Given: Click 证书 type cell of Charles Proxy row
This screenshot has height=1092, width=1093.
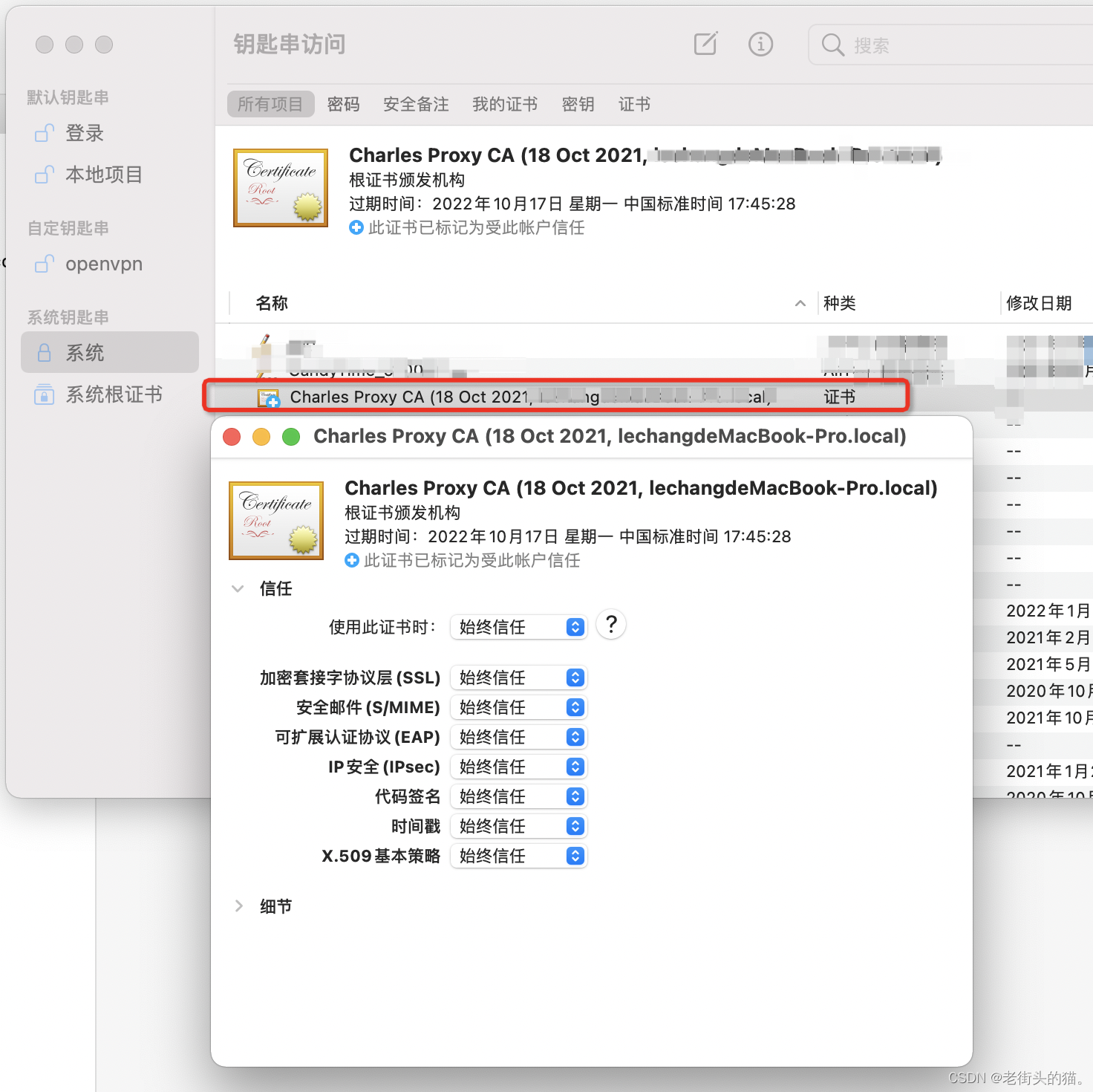Looking at the screenshot, I should tap(840, 397).
